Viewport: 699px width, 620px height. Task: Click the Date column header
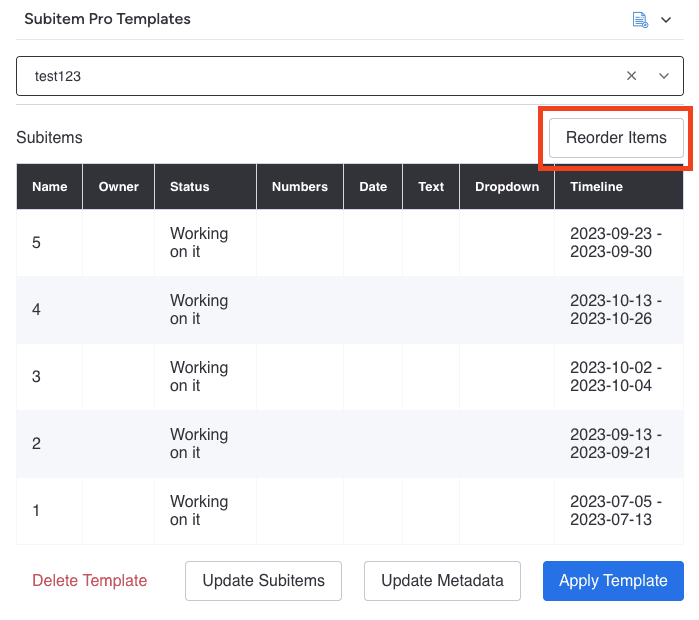[x=373, y=187]
